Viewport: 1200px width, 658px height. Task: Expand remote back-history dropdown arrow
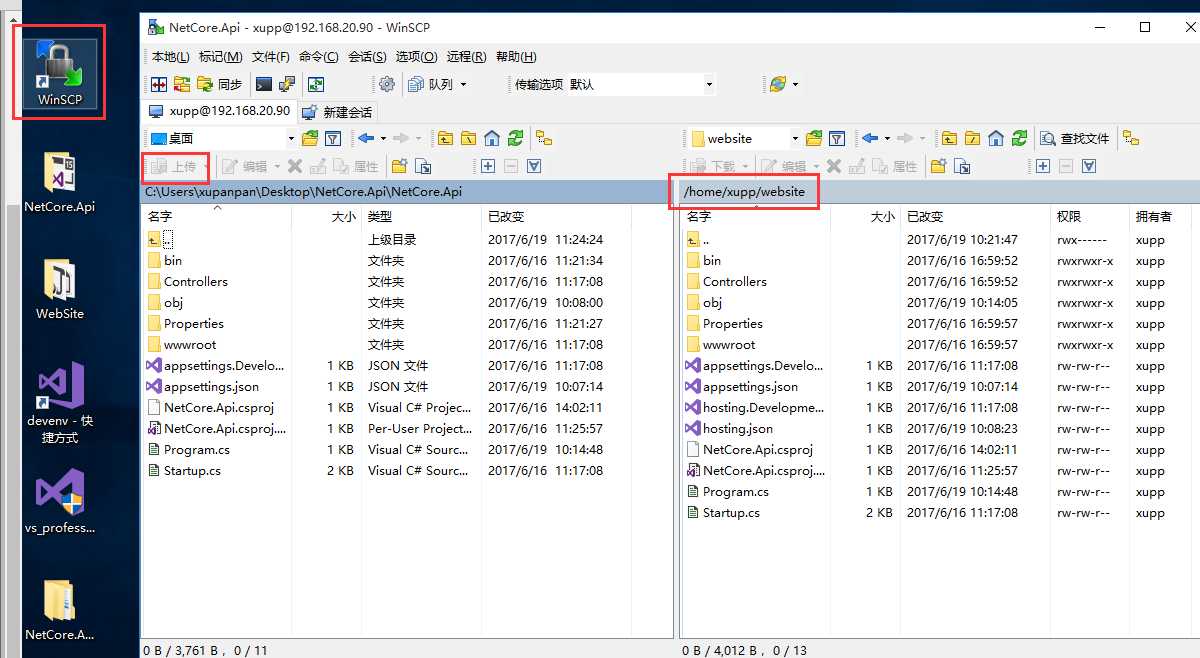(x=887, y=138)
